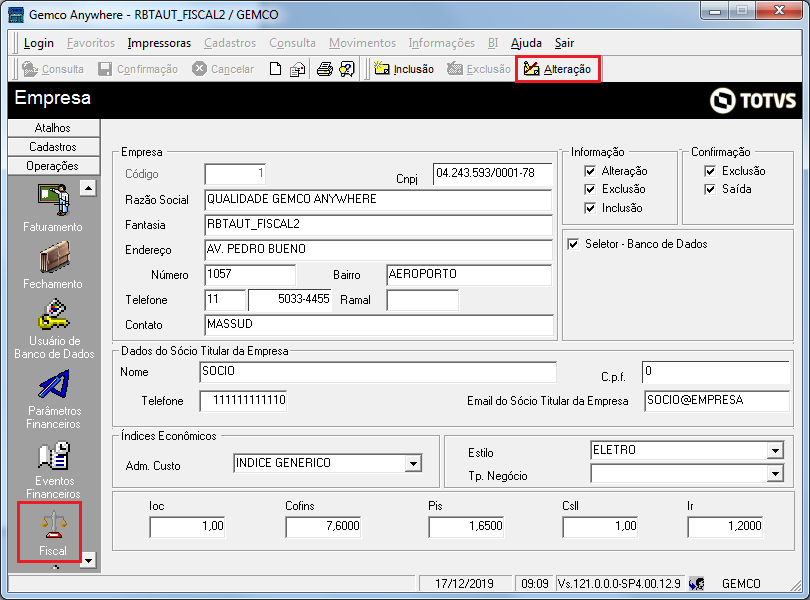Click the TOTVS logo
This screenshot has height=600, width=810.
[752, 100]
